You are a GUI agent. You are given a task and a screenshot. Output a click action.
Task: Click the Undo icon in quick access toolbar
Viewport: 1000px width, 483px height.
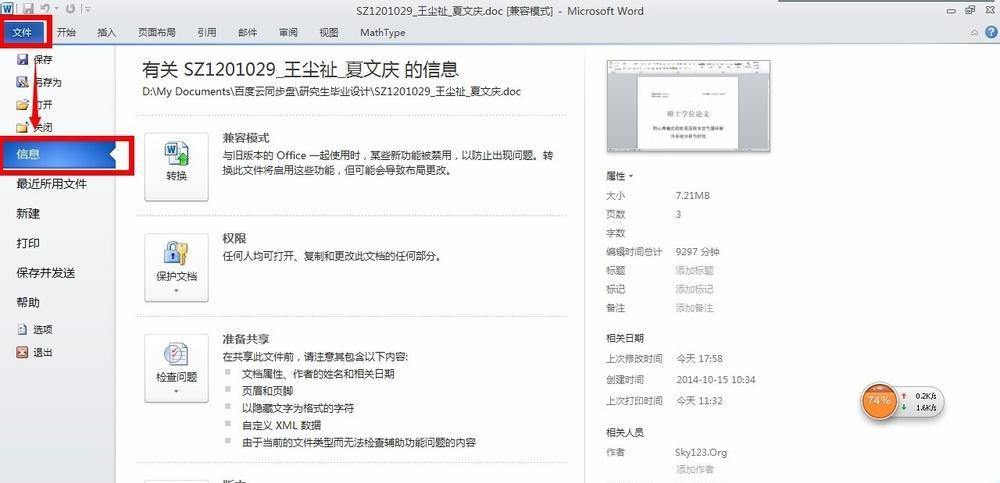click(45, 9)
